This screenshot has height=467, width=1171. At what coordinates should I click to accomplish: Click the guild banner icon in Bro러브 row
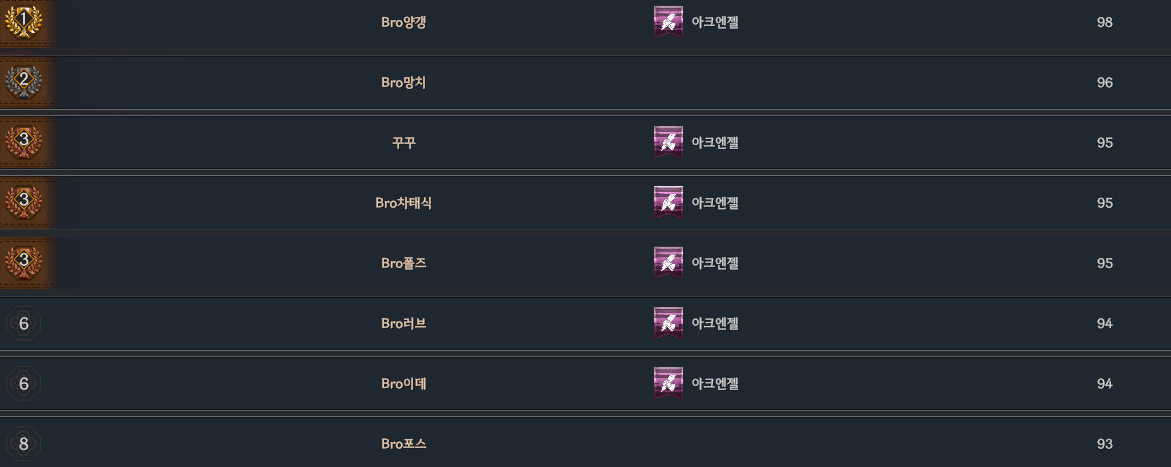pyautogui.click(x=668, y=322)
